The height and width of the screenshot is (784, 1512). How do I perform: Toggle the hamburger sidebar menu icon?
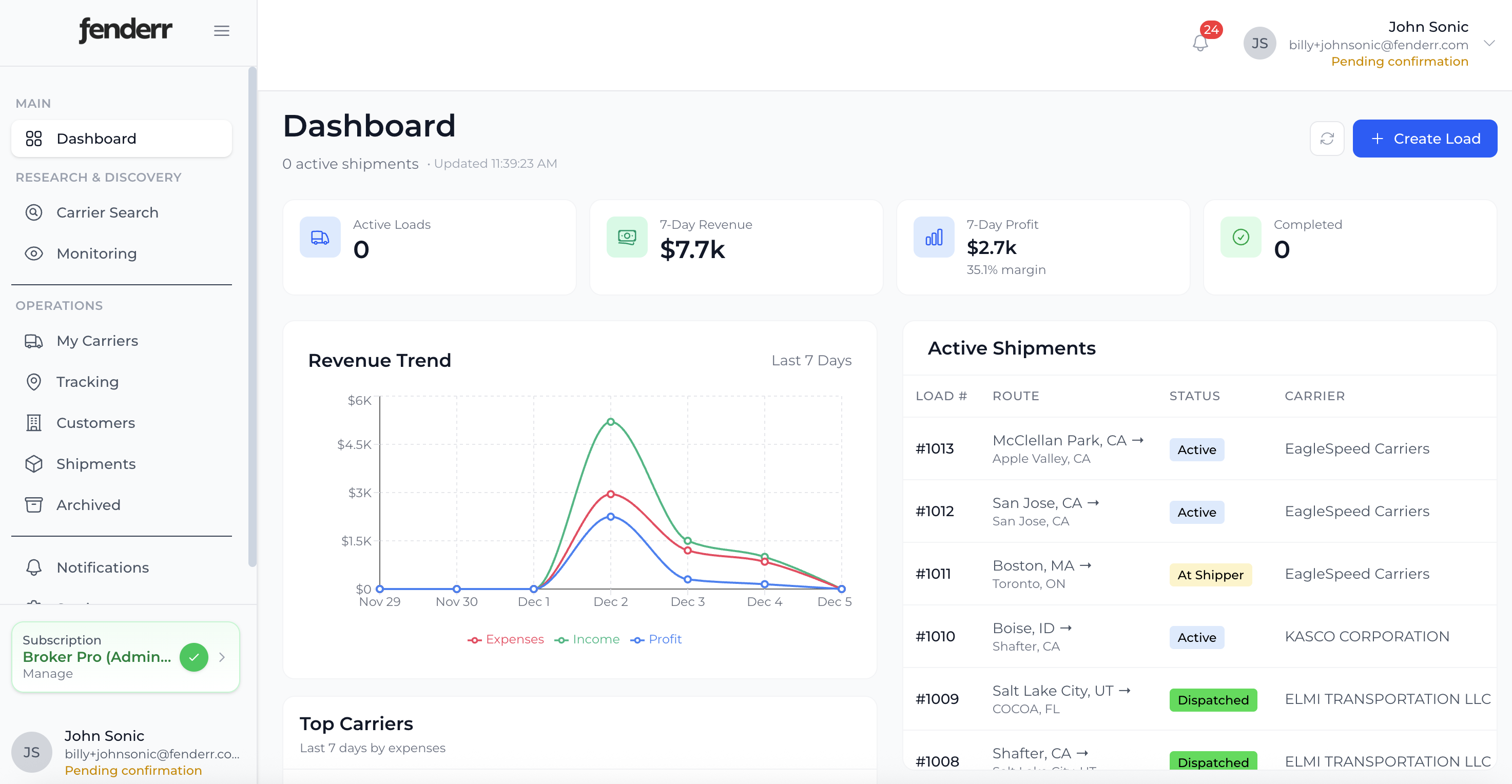tap(221, 31)
